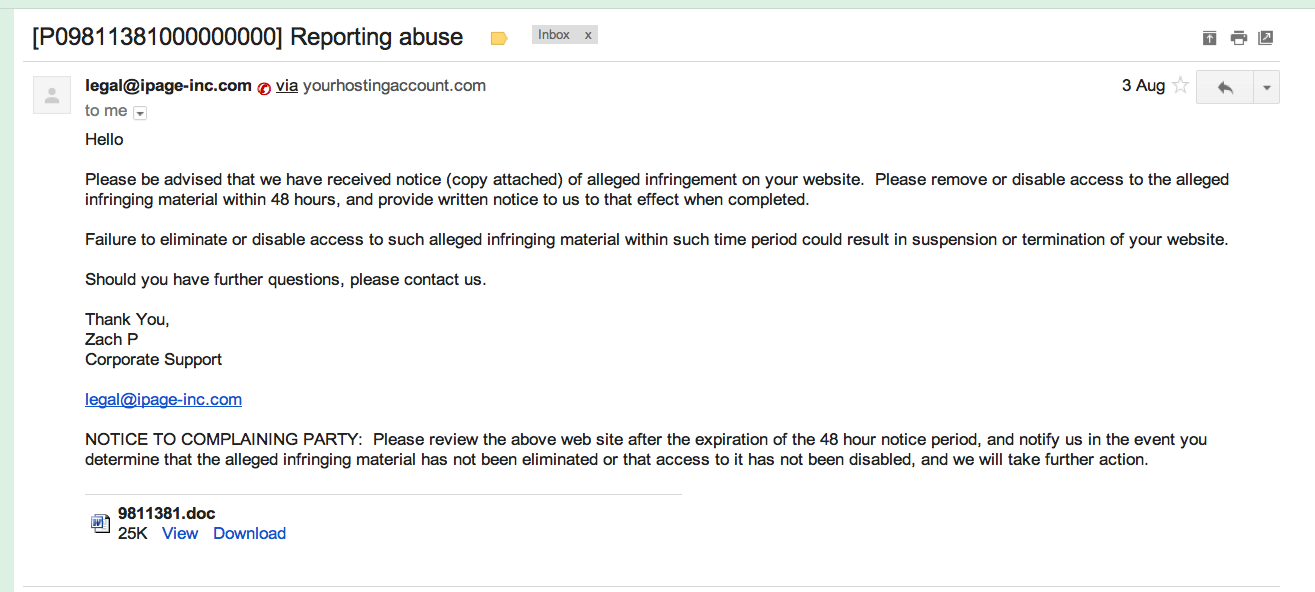This screenshot has height=592, width=1315.
Task: Click the "3 Aug" message date
Action: point(1143,86)
